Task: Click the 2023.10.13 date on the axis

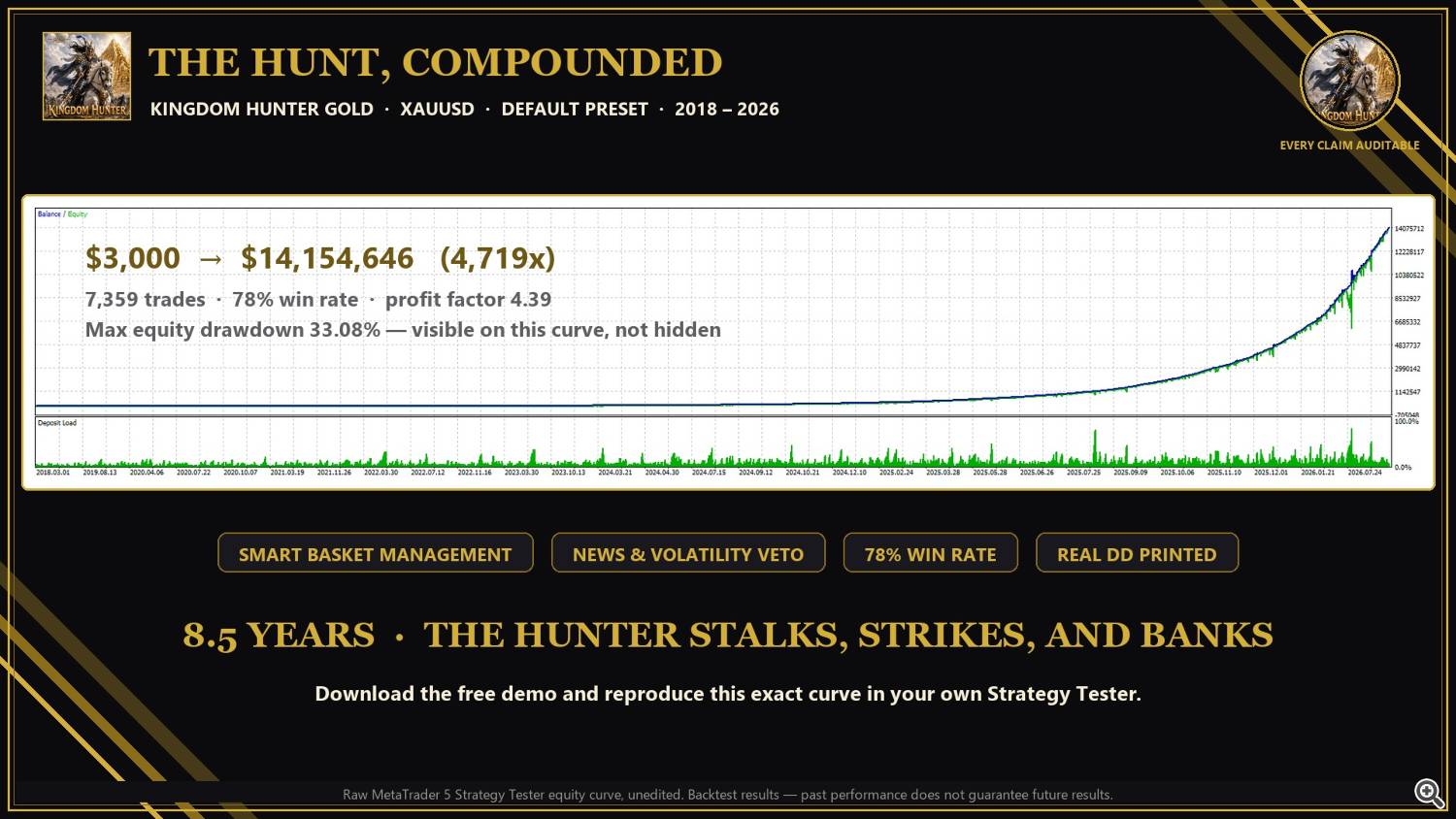Action: 568,473
